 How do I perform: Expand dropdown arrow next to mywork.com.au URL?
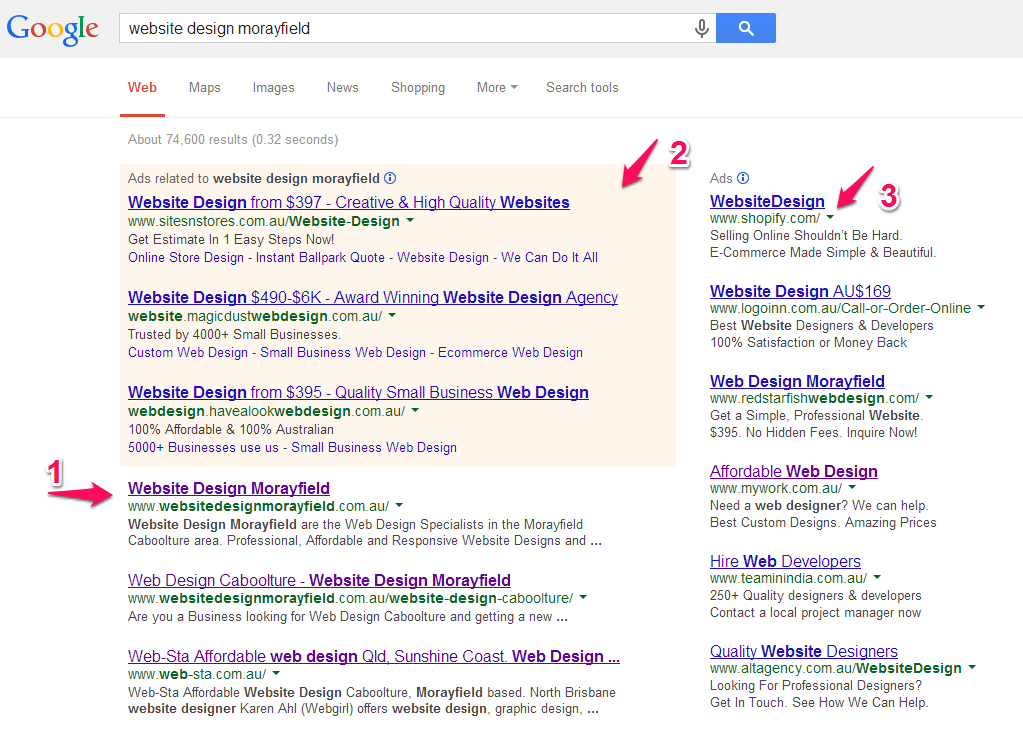[x=852, y=488]
